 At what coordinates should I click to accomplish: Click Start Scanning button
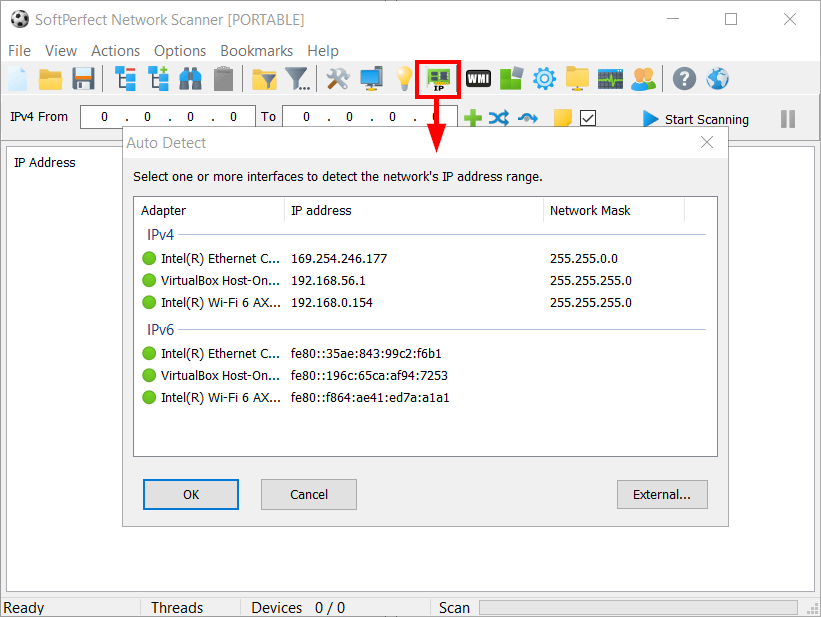point(696,119)
